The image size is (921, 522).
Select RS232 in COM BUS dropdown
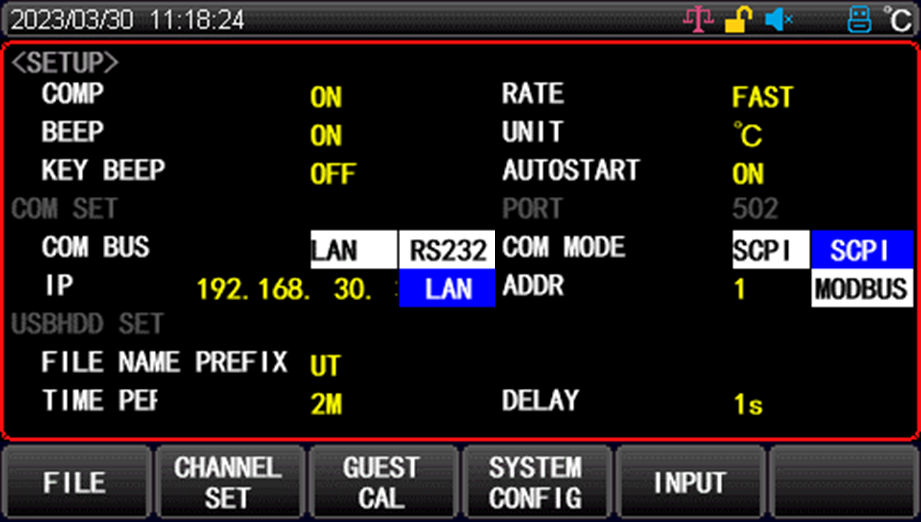click(448, 250)
